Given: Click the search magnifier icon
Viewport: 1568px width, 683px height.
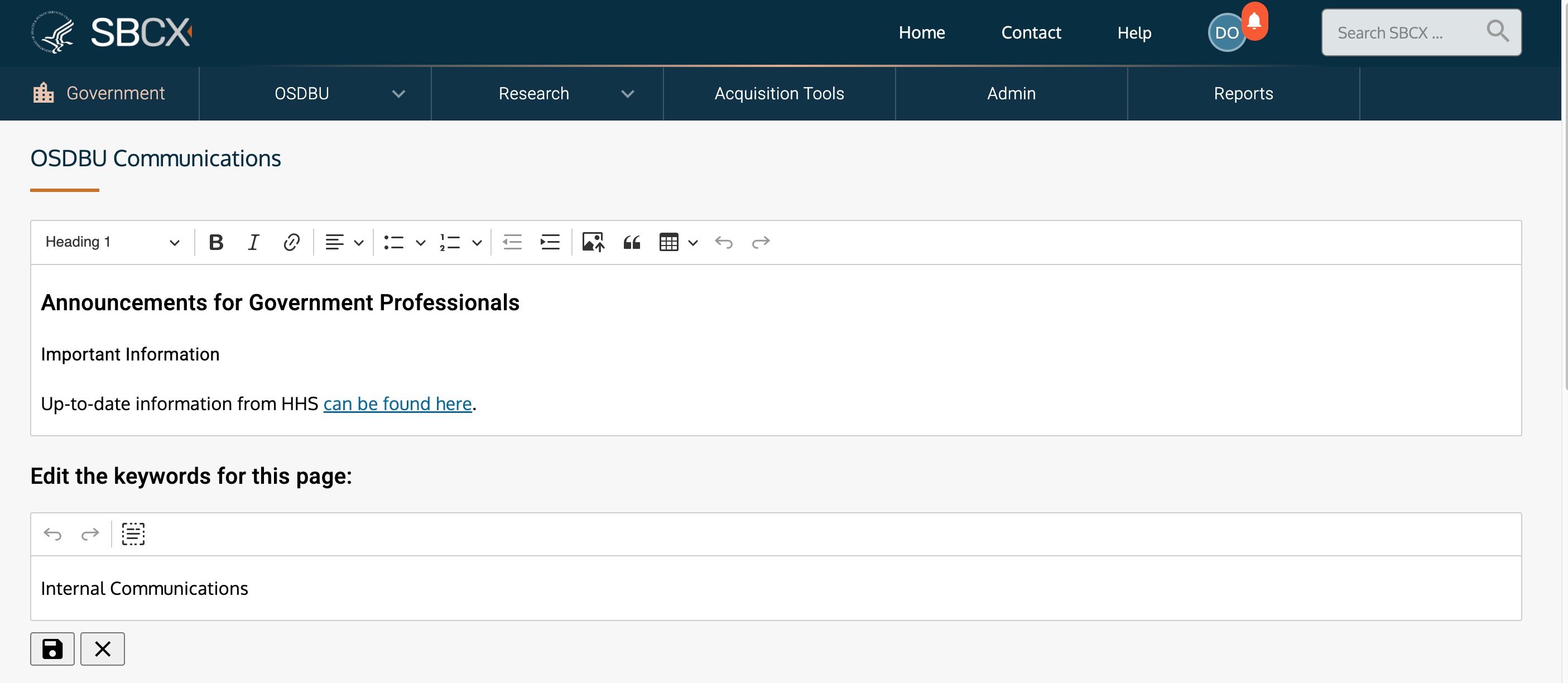Looking at the screenshot, I should click(x=1497, y=31).
